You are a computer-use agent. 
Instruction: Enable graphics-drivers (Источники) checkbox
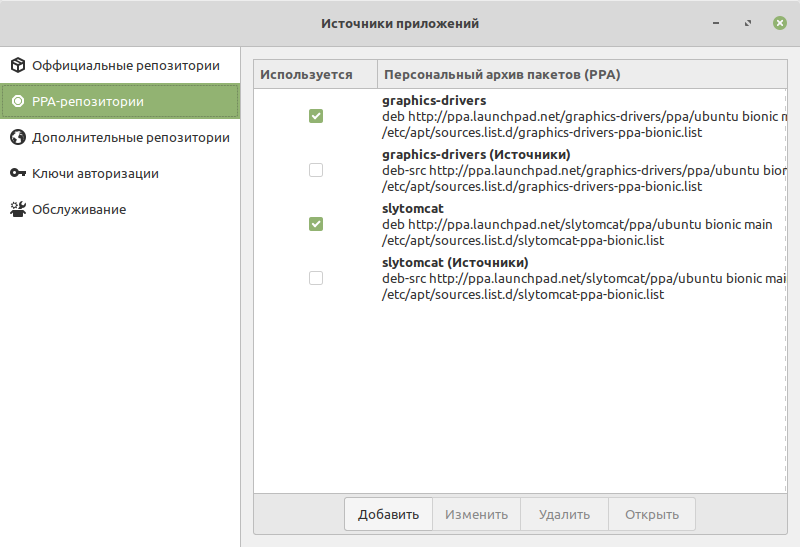[x=316, y=170]
